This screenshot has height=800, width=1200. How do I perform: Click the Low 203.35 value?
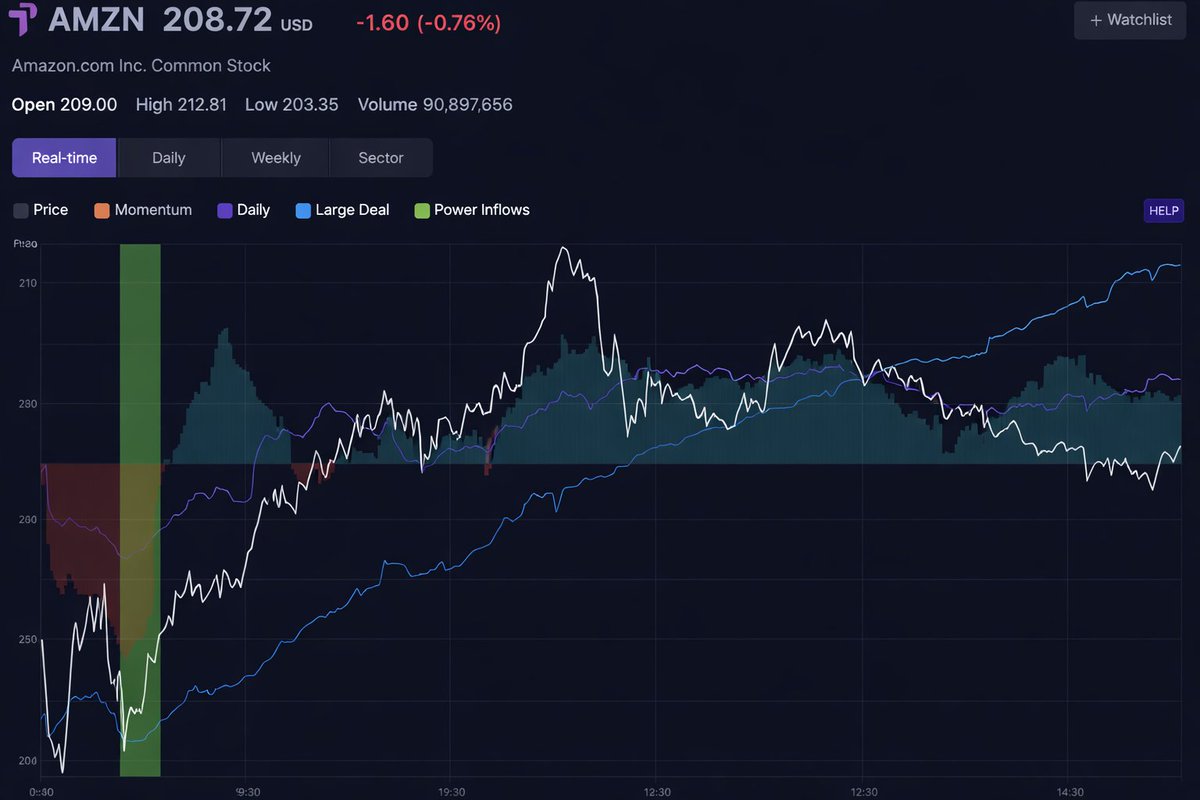[x=292, y=105]
